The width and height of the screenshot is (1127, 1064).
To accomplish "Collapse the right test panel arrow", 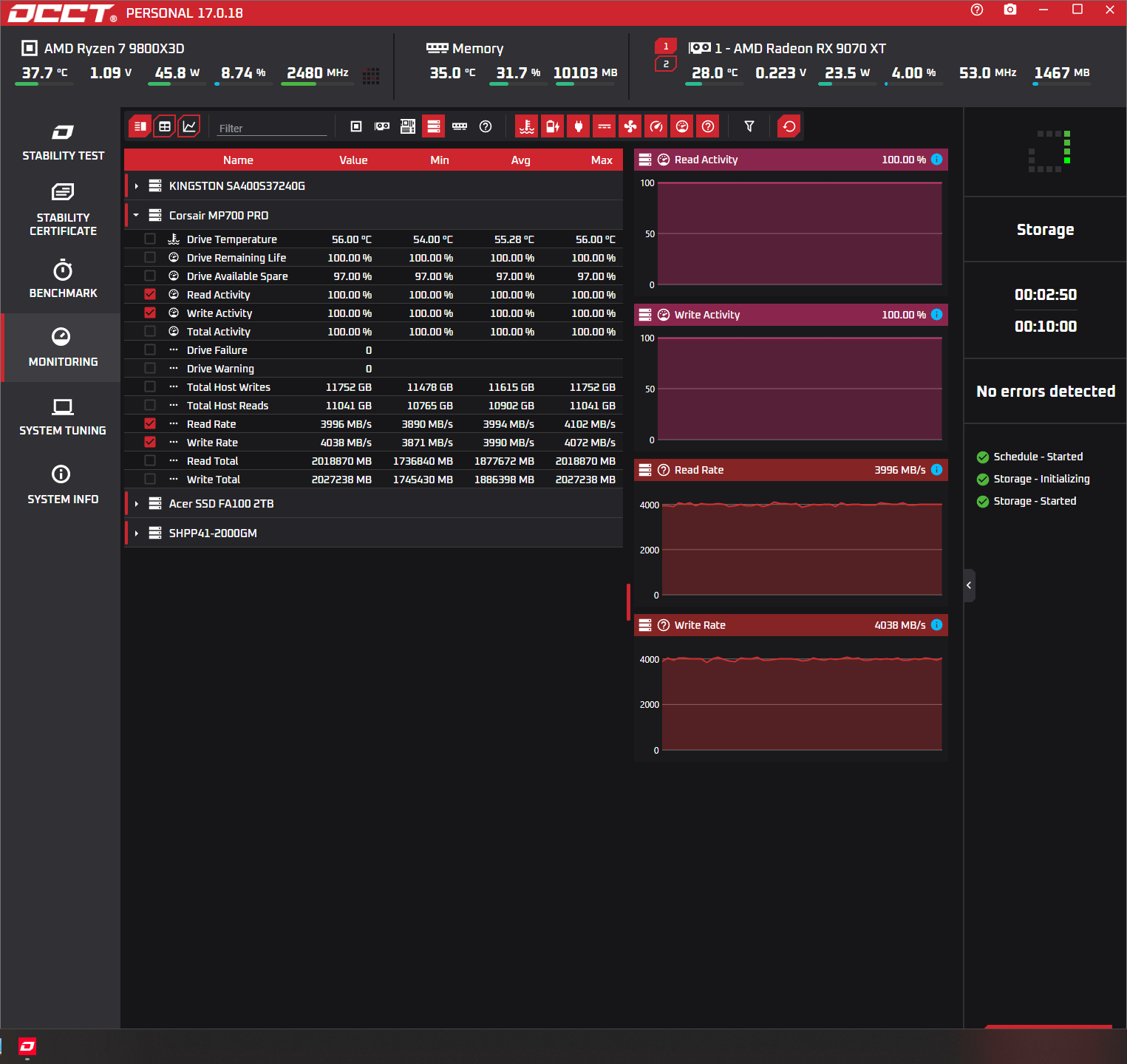I will point(969,585).
